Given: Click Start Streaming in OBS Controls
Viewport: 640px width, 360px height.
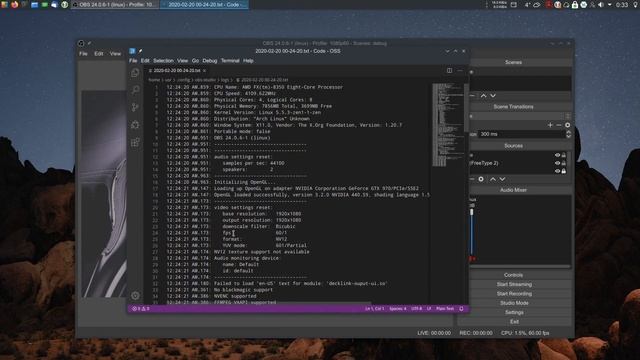Looking at the screenshot, I should click(514, 284).
